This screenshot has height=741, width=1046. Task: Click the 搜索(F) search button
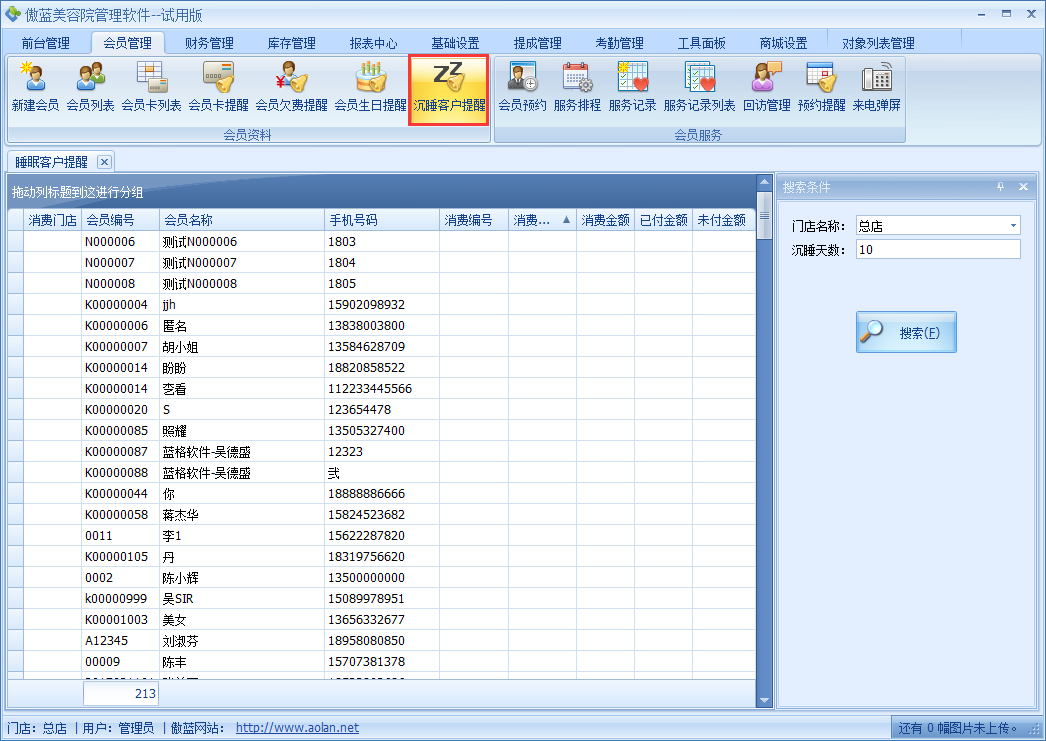click(906, 332)
